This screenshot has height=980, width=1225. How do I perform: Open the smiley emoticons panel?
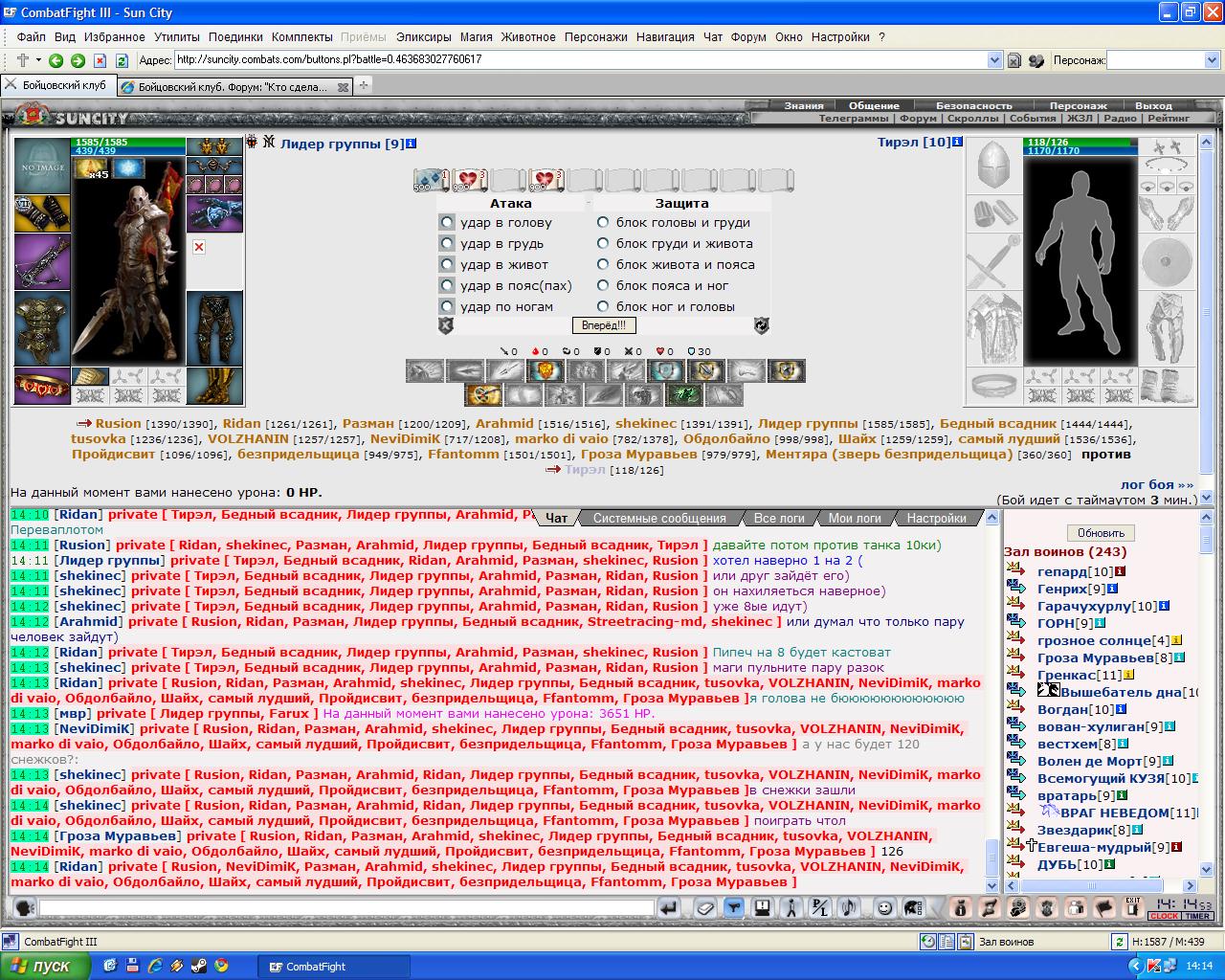point(885,907)
